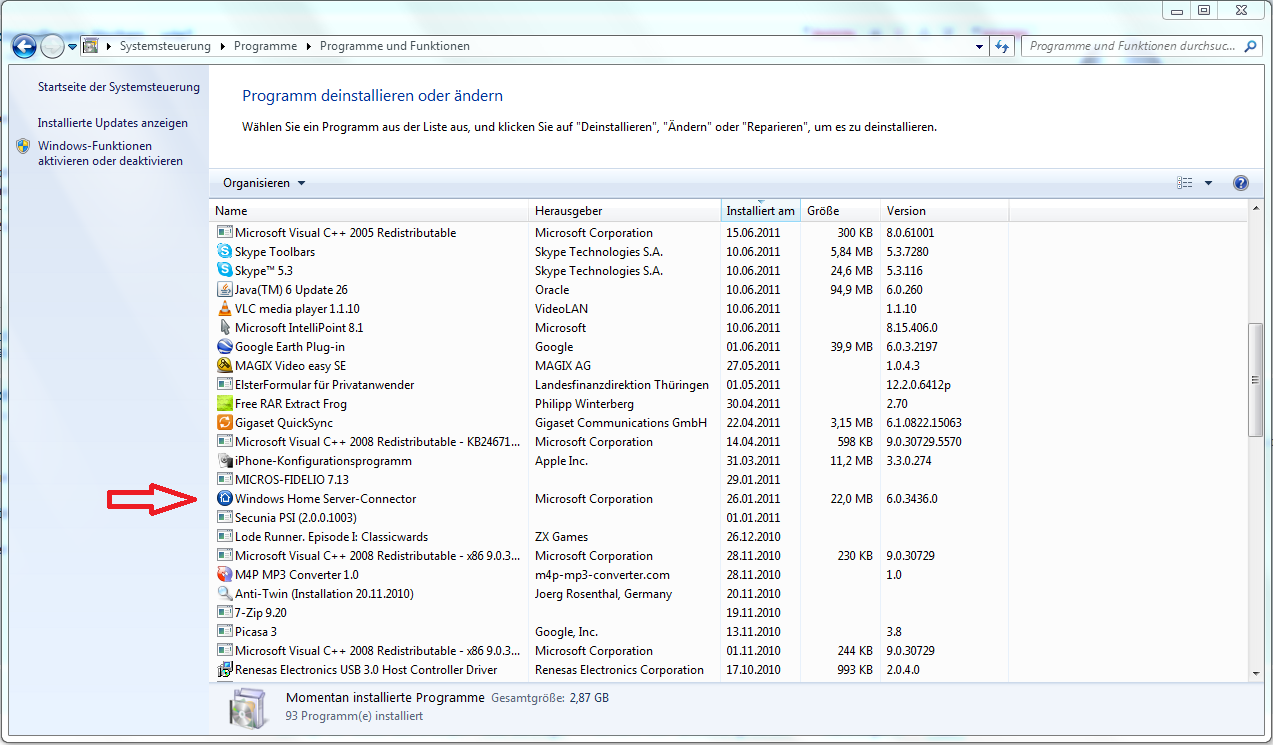Click the Skype 5.3 icon

click(x=225, y=271)
